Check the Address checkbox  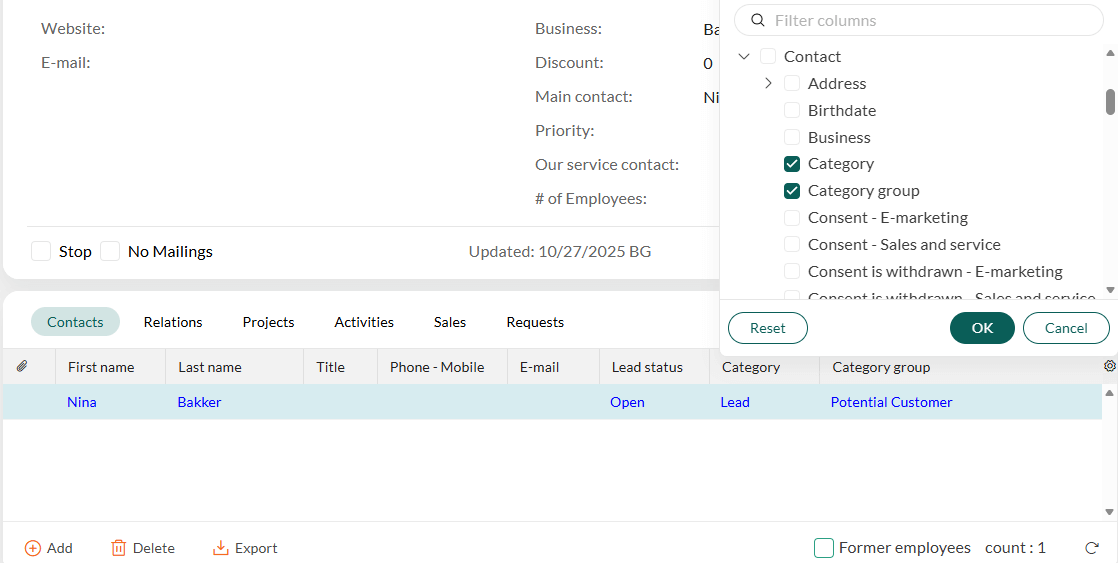click(x=791, y=83)
